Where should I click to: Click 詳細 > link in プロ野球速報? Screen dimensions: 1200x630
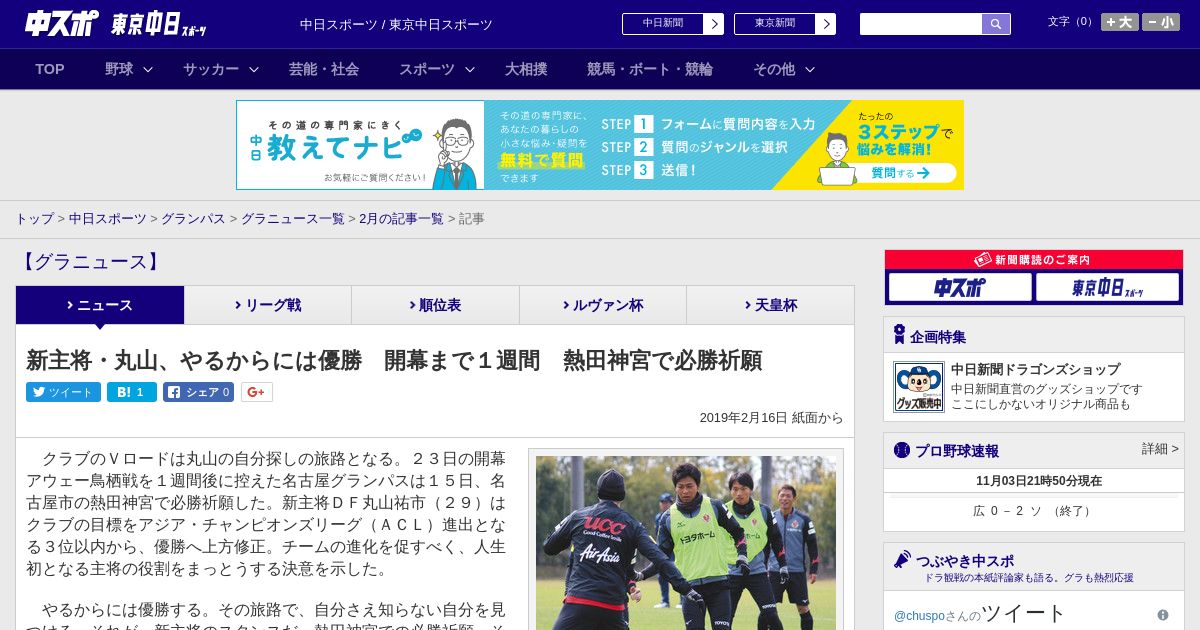pyautogui.click(x=1160, y=449)
